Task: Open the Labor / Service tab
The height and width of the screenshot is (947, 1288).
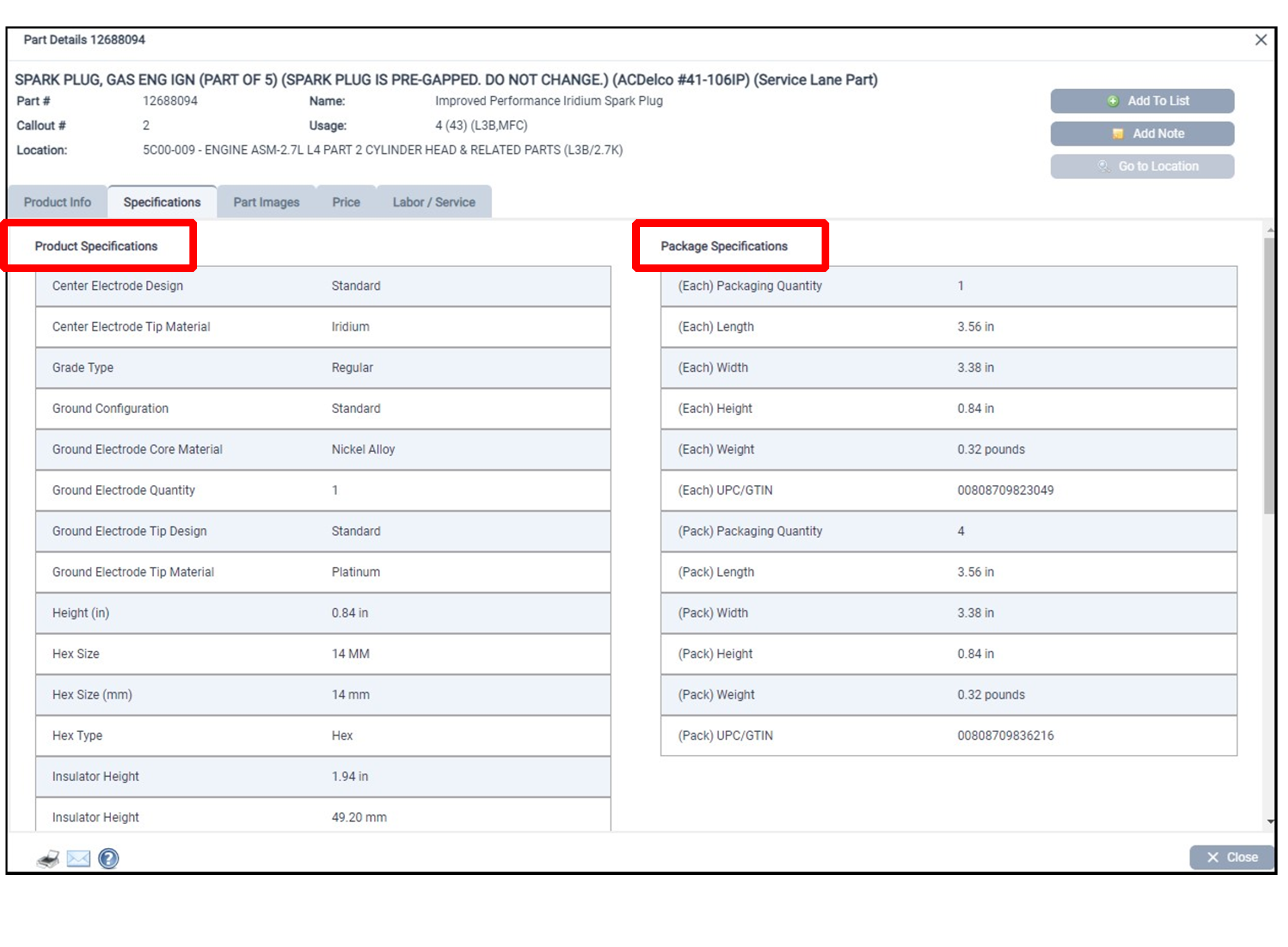Action: (x=434, y=202)
